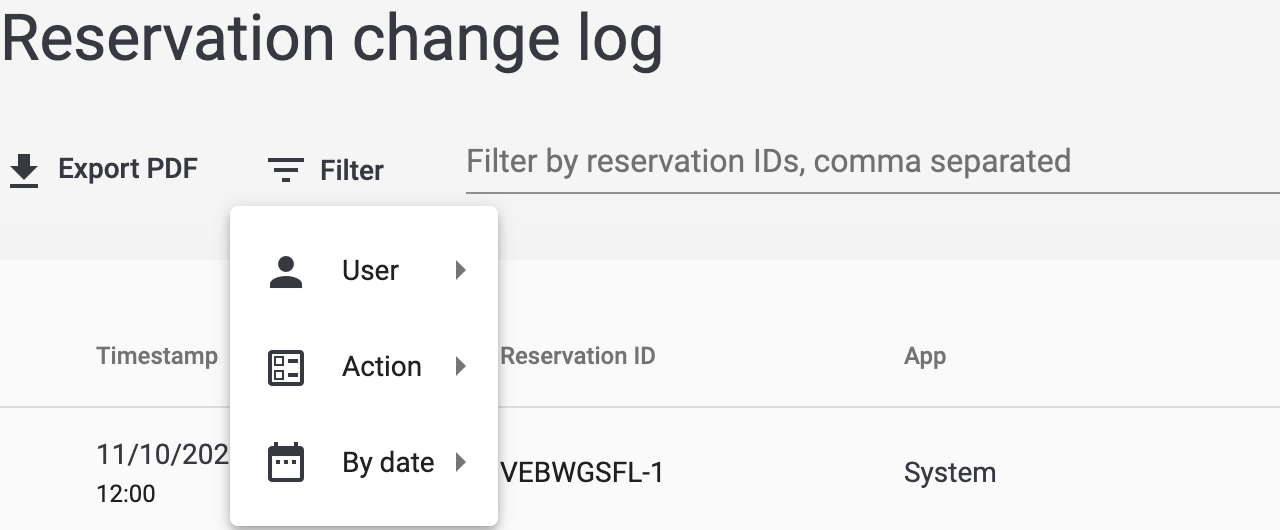Select the By date filter option

364,463
